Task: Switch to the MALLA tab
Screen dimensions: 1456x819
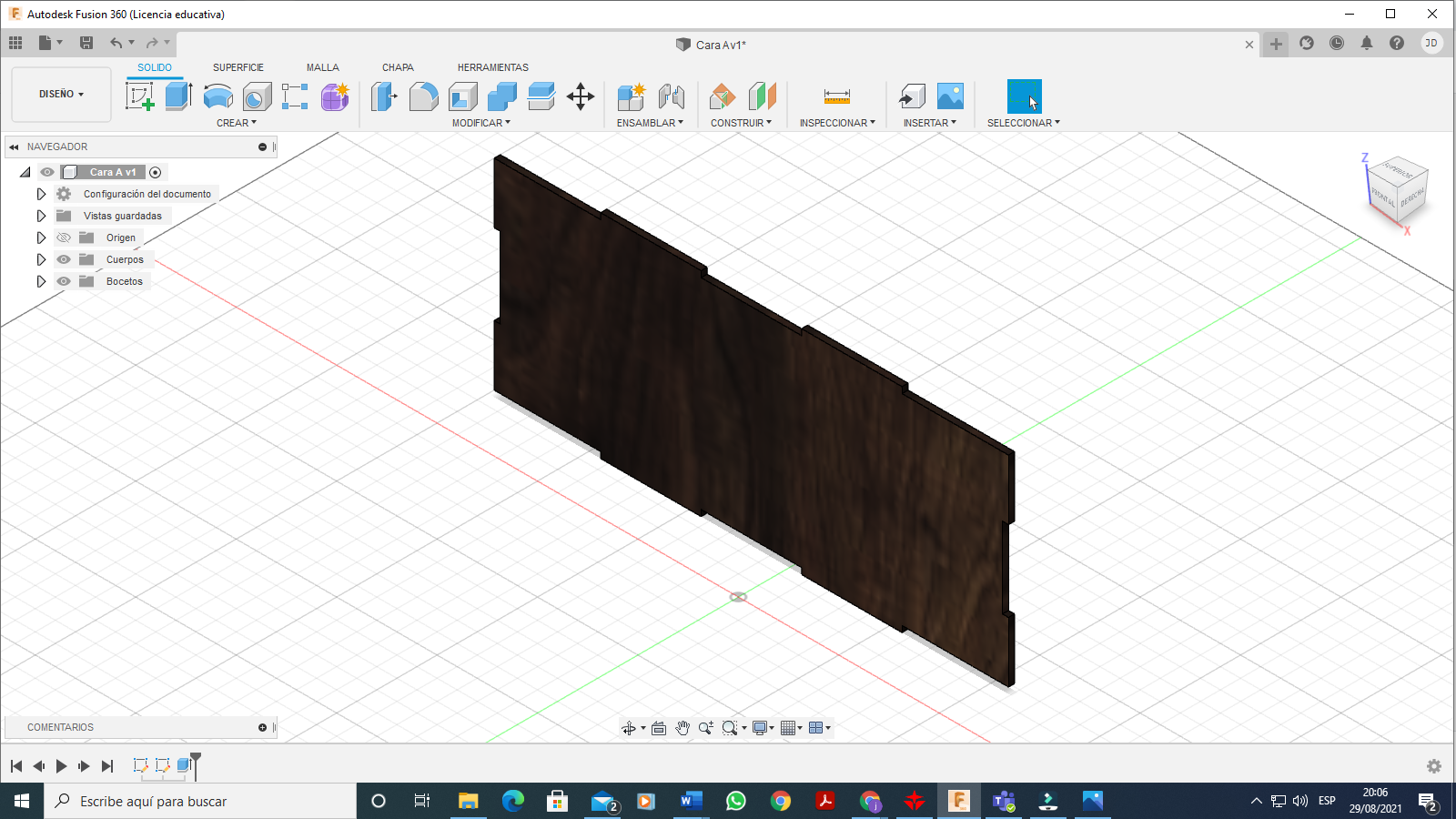Action: click(322, 67)
